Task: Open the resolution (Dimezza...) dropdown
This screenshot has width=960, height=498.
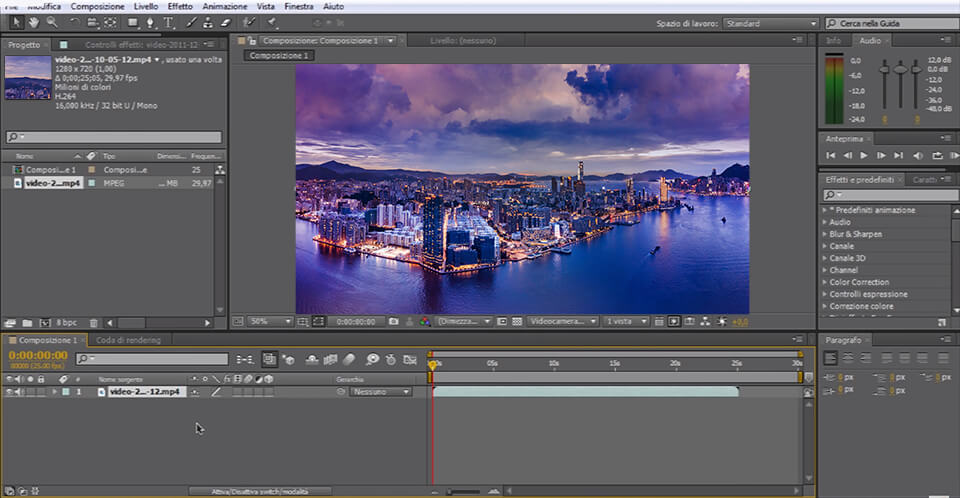Action: coord(464,321)
